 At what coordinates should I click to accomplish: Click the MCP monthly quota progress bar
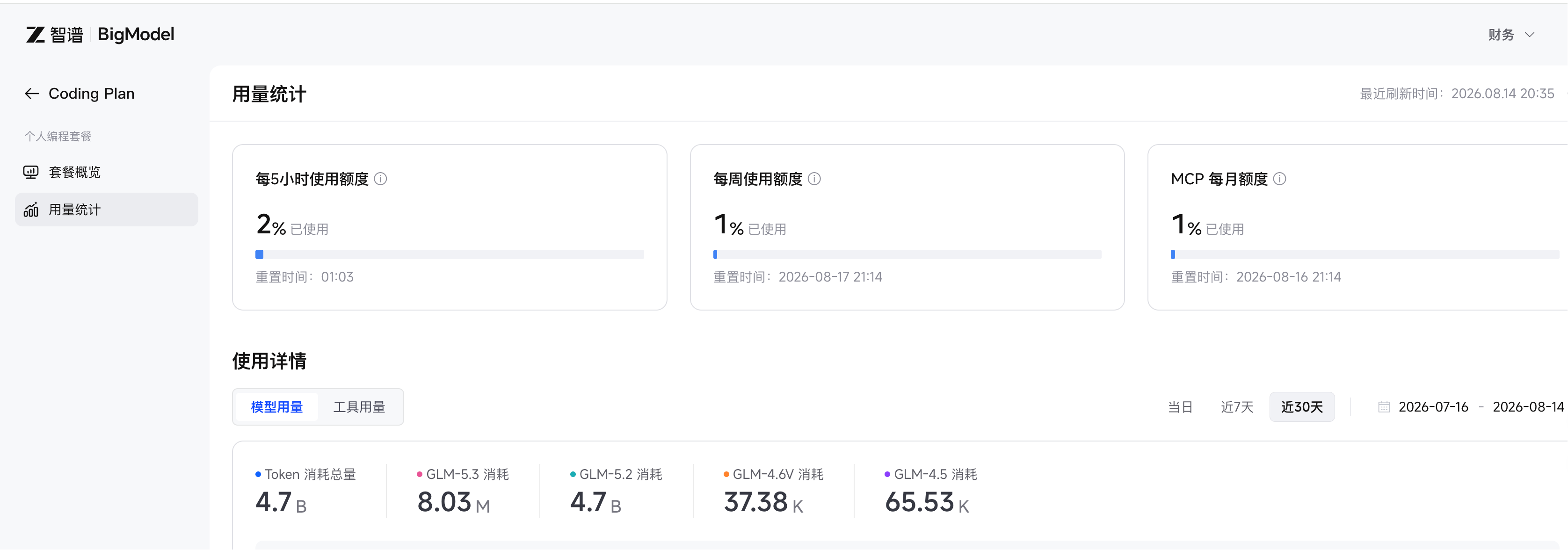pos(1365,254)
